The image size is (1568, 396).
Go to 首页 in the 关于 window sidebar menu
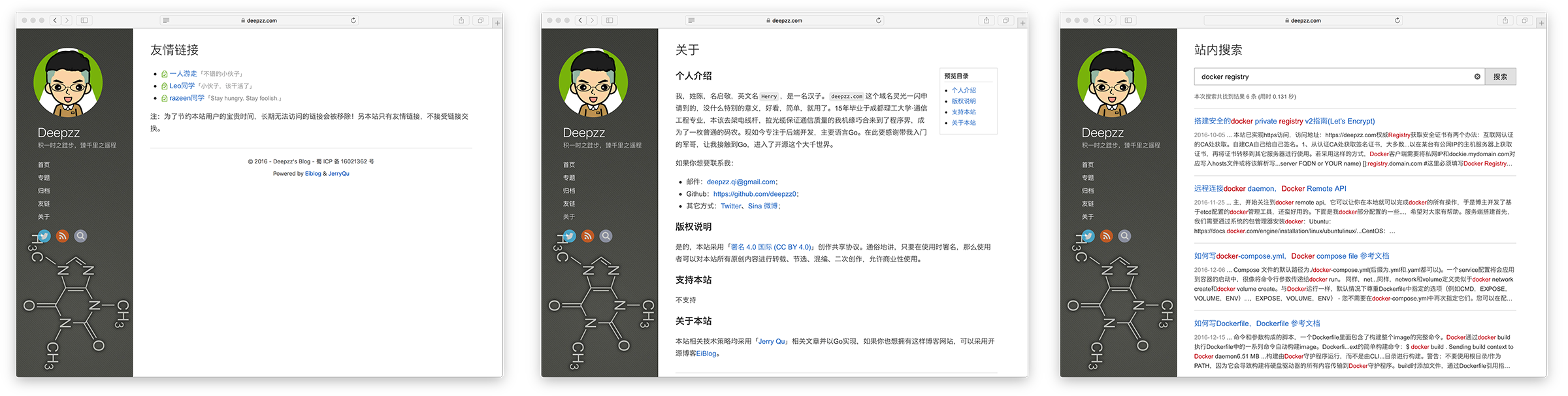point(569,165)
